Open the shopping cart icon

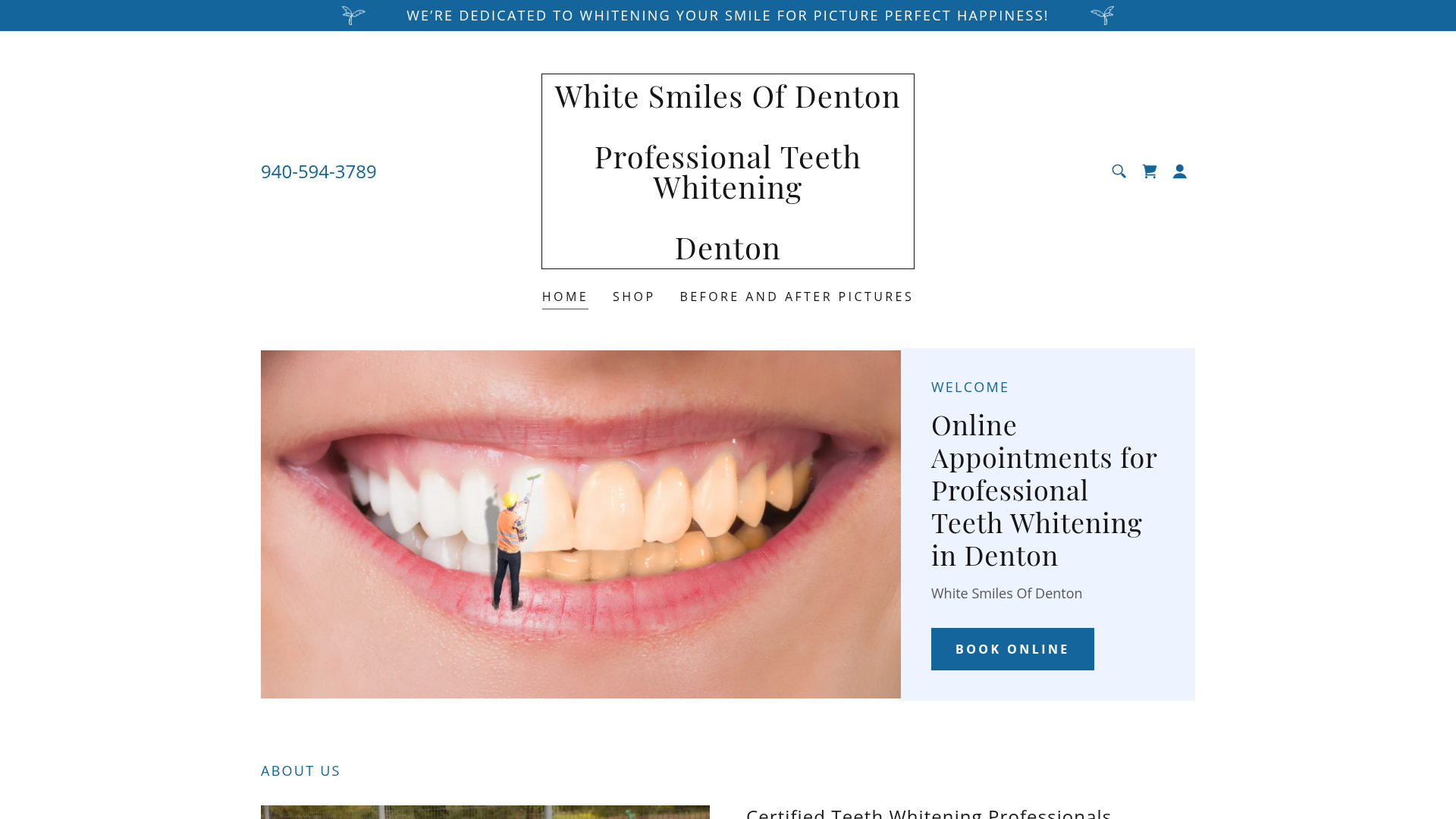point(1150,171)
